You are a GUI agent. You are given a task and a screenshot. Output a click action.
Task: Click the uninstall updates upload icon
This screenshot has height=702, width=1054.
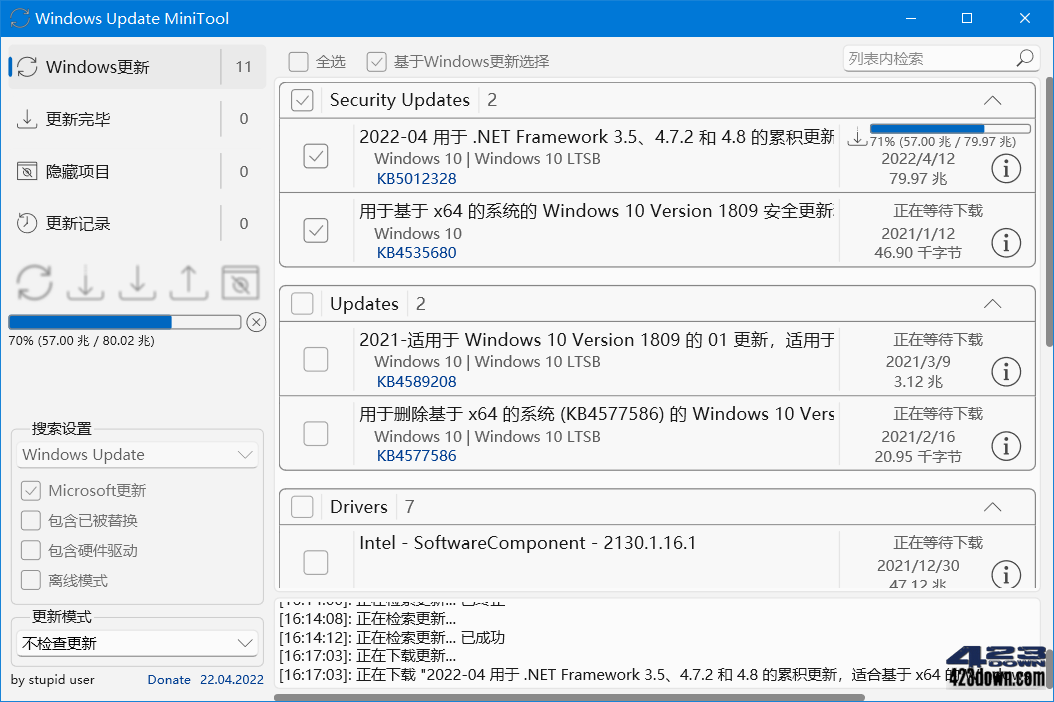coord(188,282)
